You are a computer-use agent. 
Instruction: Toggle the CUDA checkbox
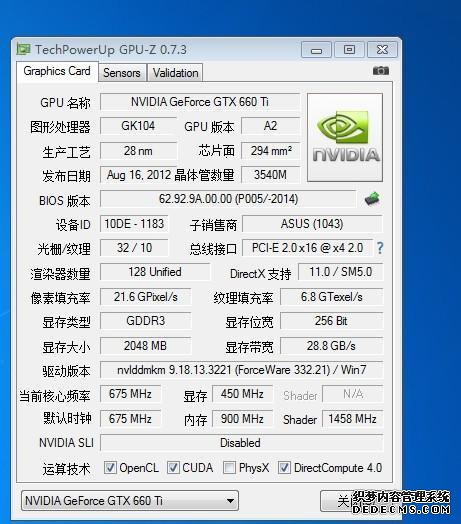[173, 468]
